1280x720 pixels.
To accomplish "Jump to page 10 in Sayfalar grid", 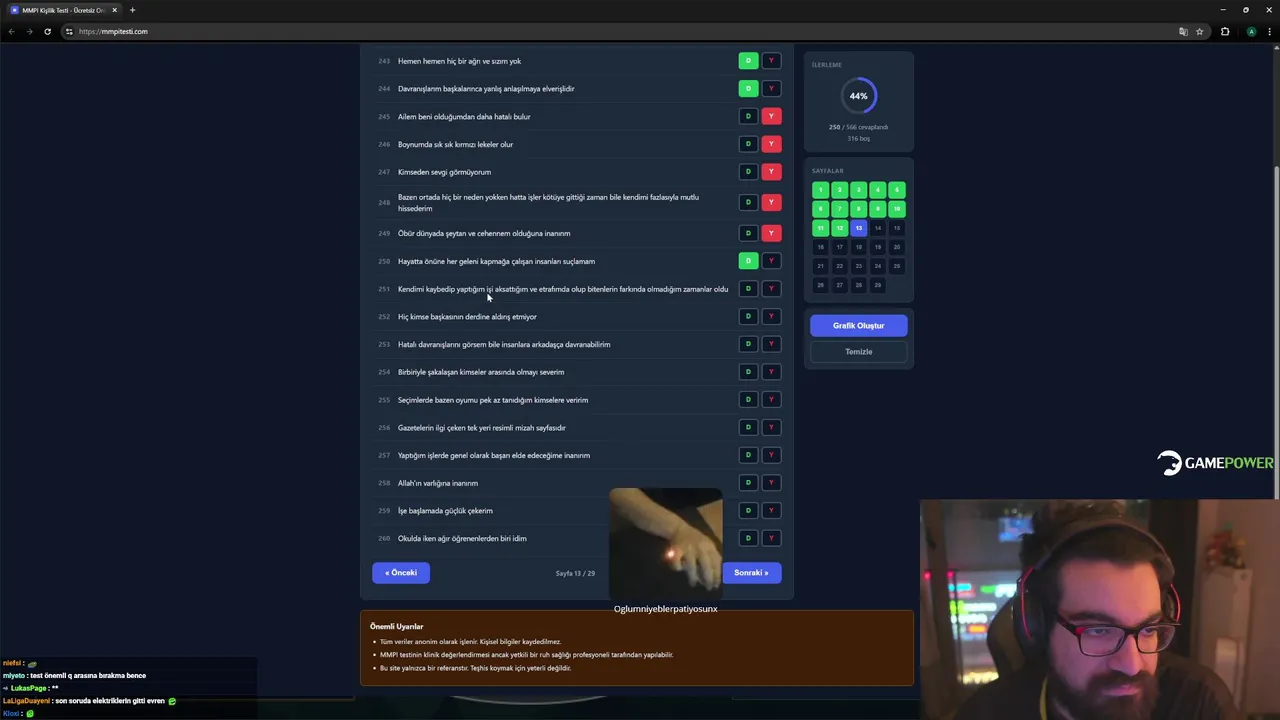I will pos(897,209).
